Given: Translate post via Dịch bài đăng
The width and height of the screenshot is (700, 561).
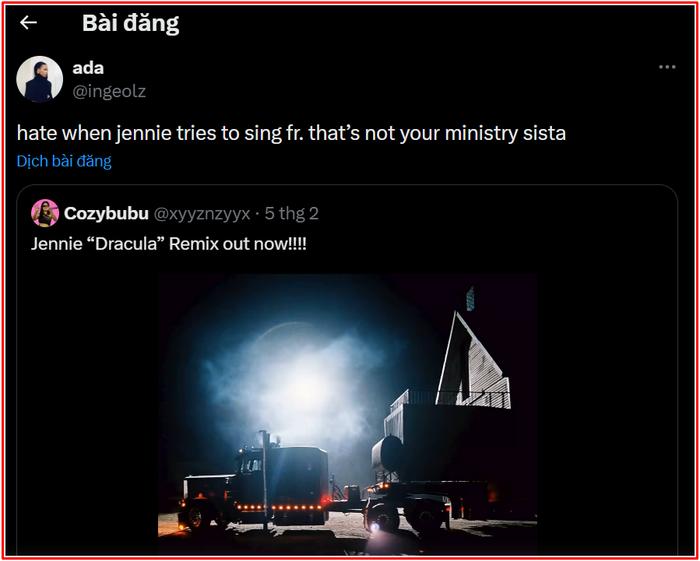Looking at the screenshot, I should click(x=64, y=161).
